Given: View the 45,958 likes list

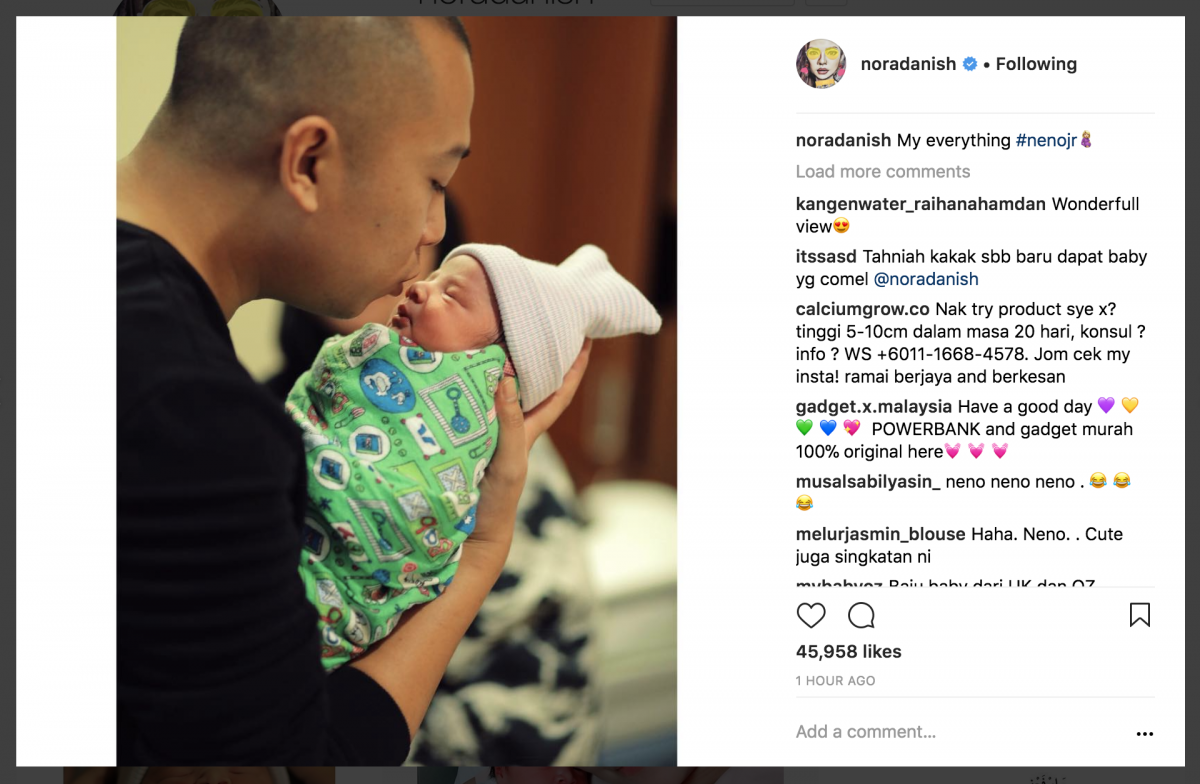Looking at the screenshot, I should pos(848,652).
